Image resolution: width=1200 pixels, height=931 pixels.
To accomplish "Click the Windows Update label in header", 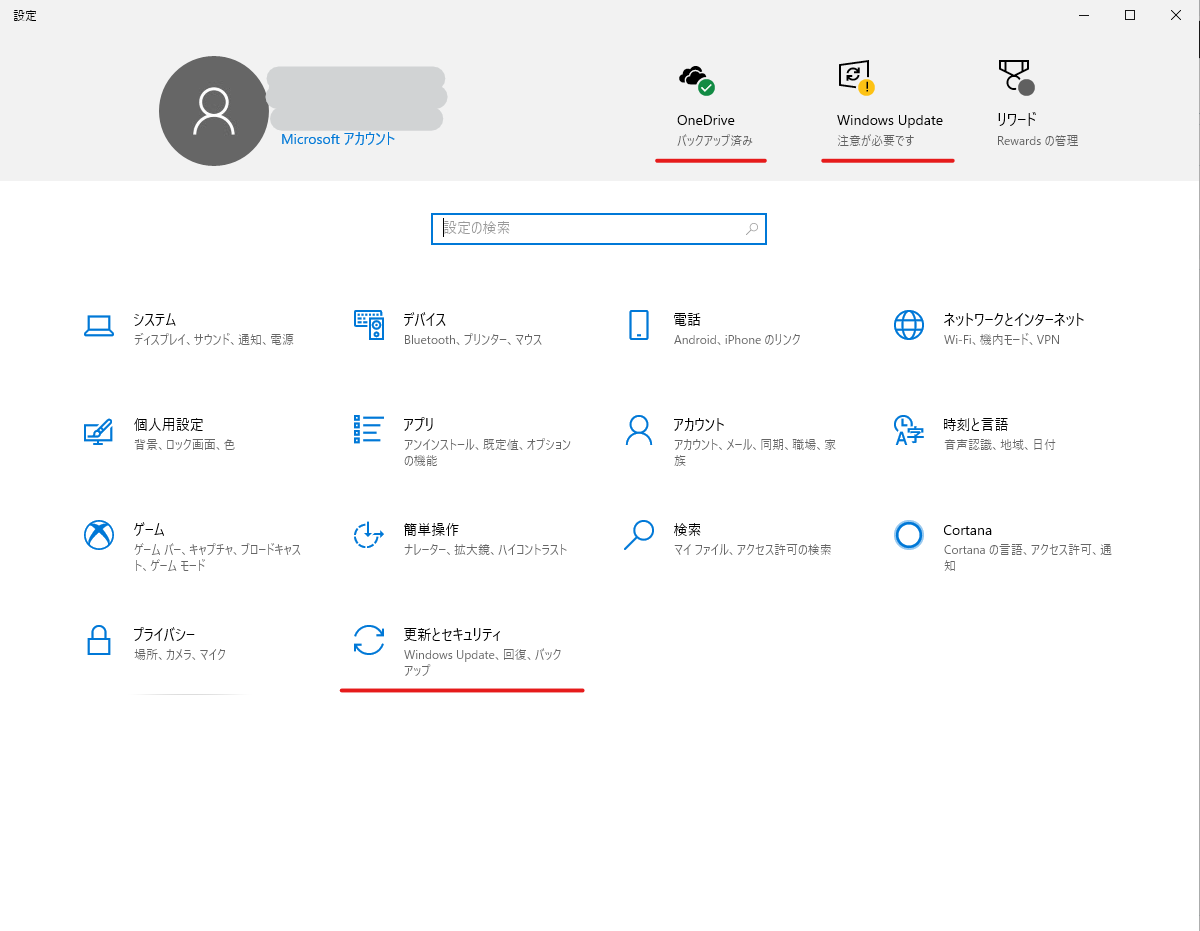I will (890, 120).
